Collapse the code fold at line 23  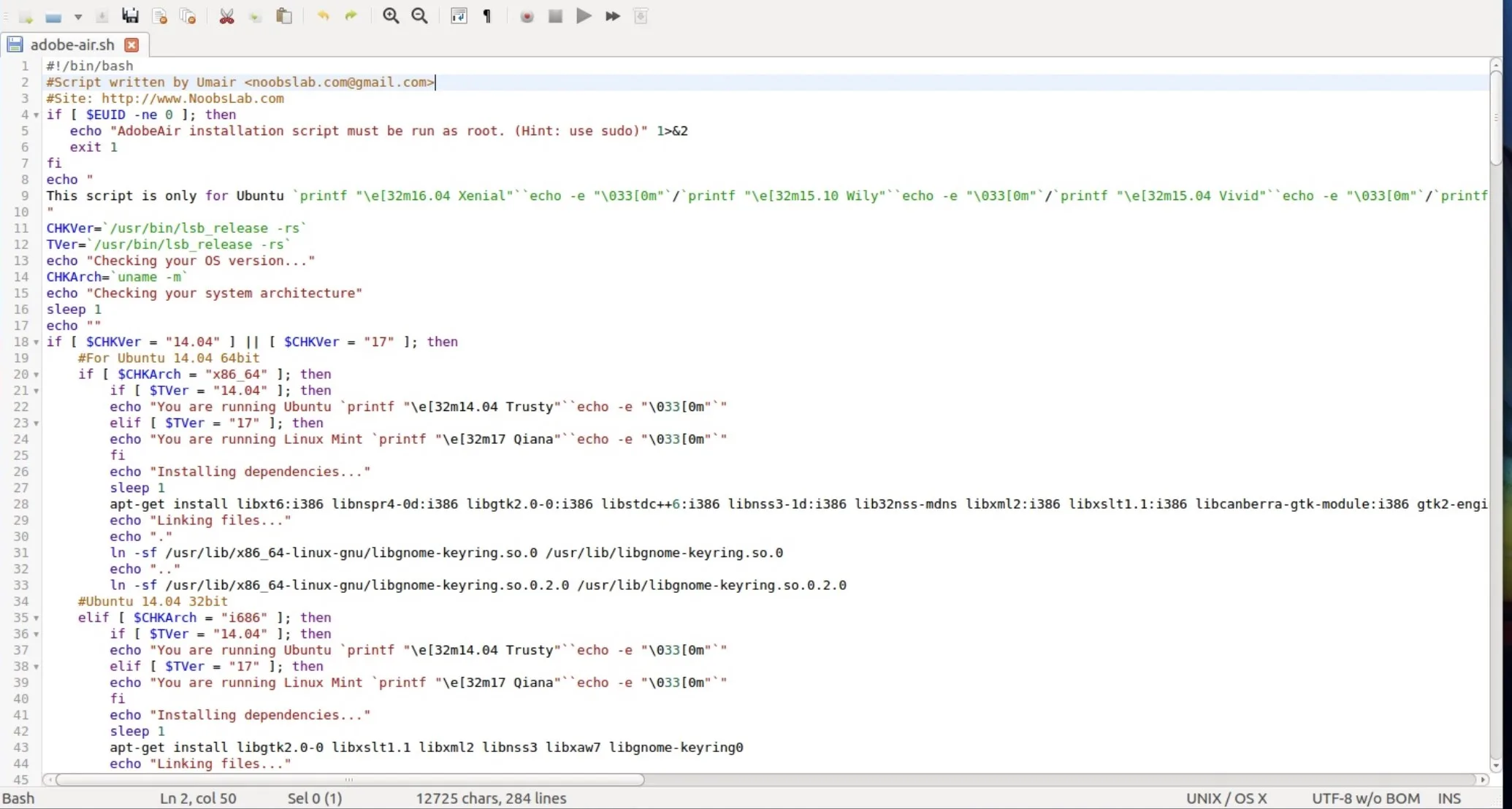[x=36, y=423]
